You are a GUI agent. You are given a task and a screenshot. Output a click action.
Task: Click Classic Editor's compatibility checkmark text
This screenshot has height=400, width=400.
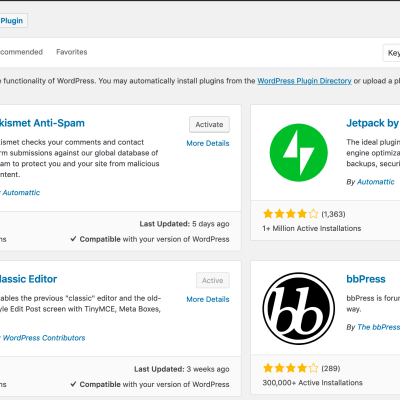tap(150, 384)
